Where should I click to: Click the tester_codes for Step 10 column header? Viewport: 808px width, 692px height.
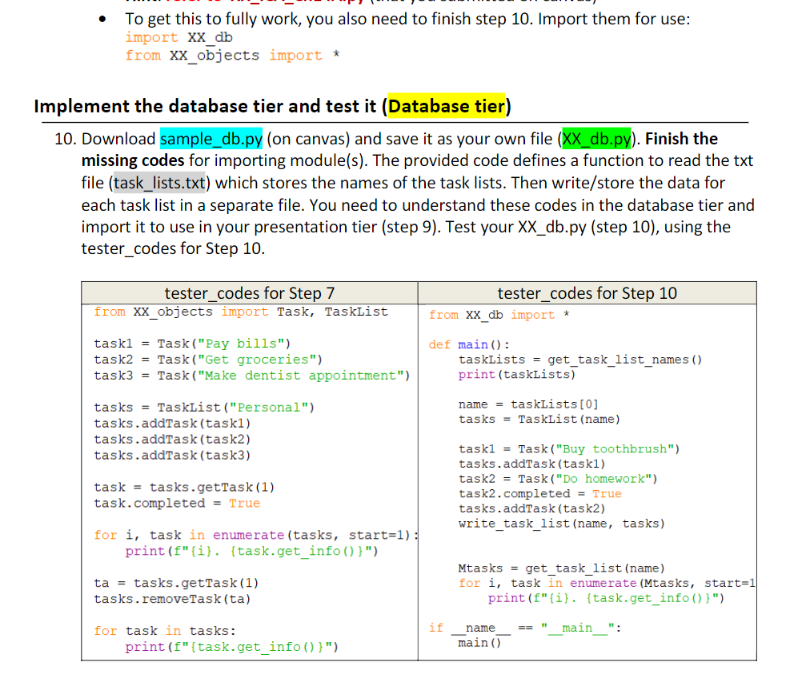coord(586,292)
